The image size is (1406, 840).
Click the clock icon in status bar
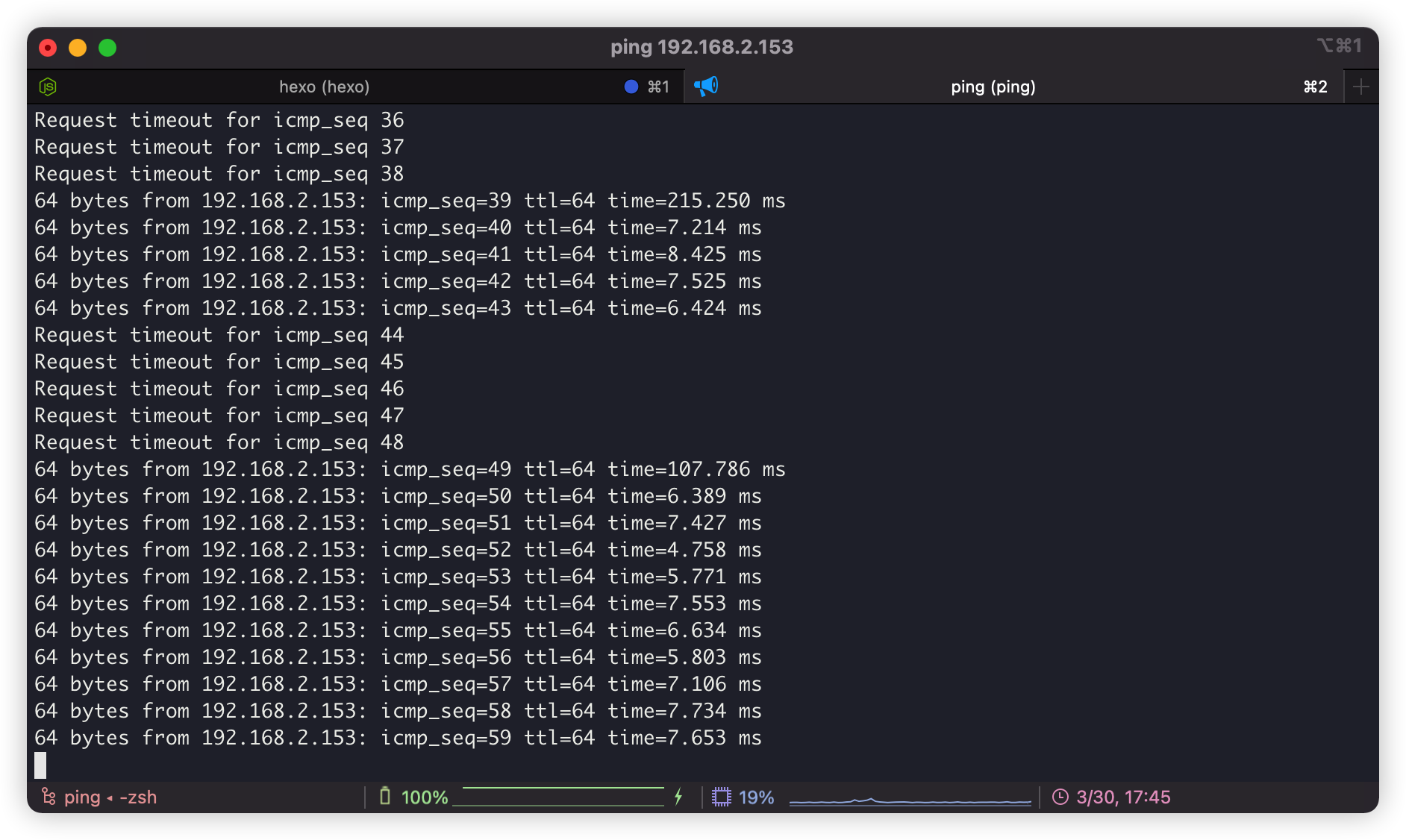coord(1060,797)
